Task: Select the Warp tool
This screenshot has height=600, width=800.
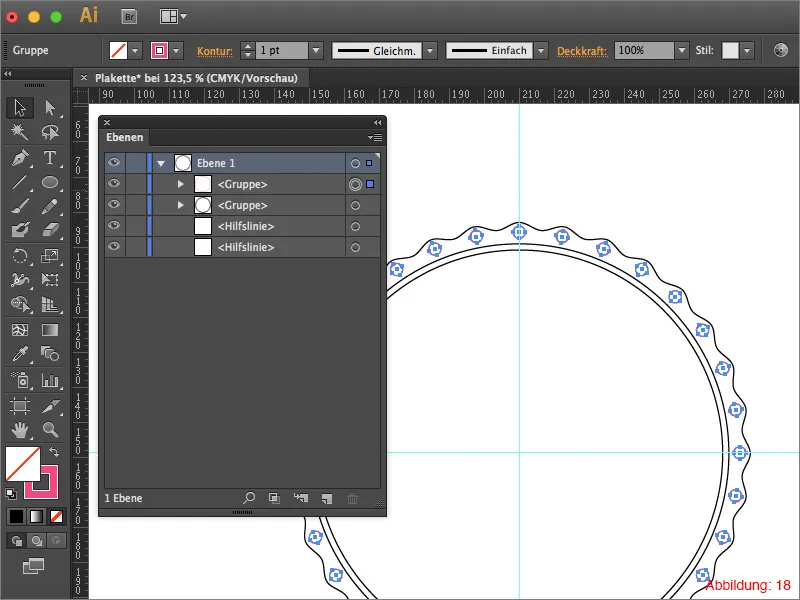Action: tap(20, 279)
